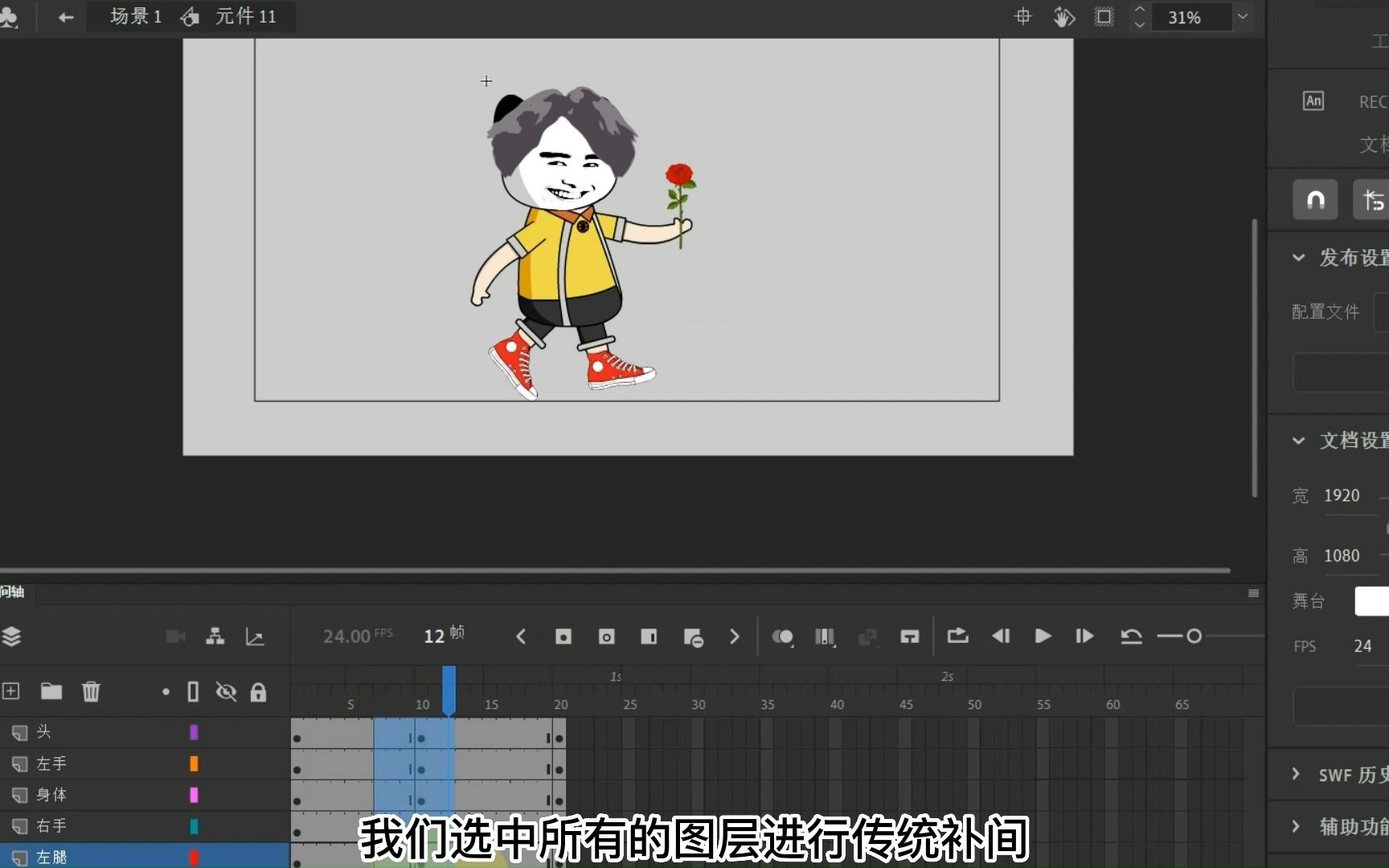Add a new layer to the timeline

[x=11, y=691]
